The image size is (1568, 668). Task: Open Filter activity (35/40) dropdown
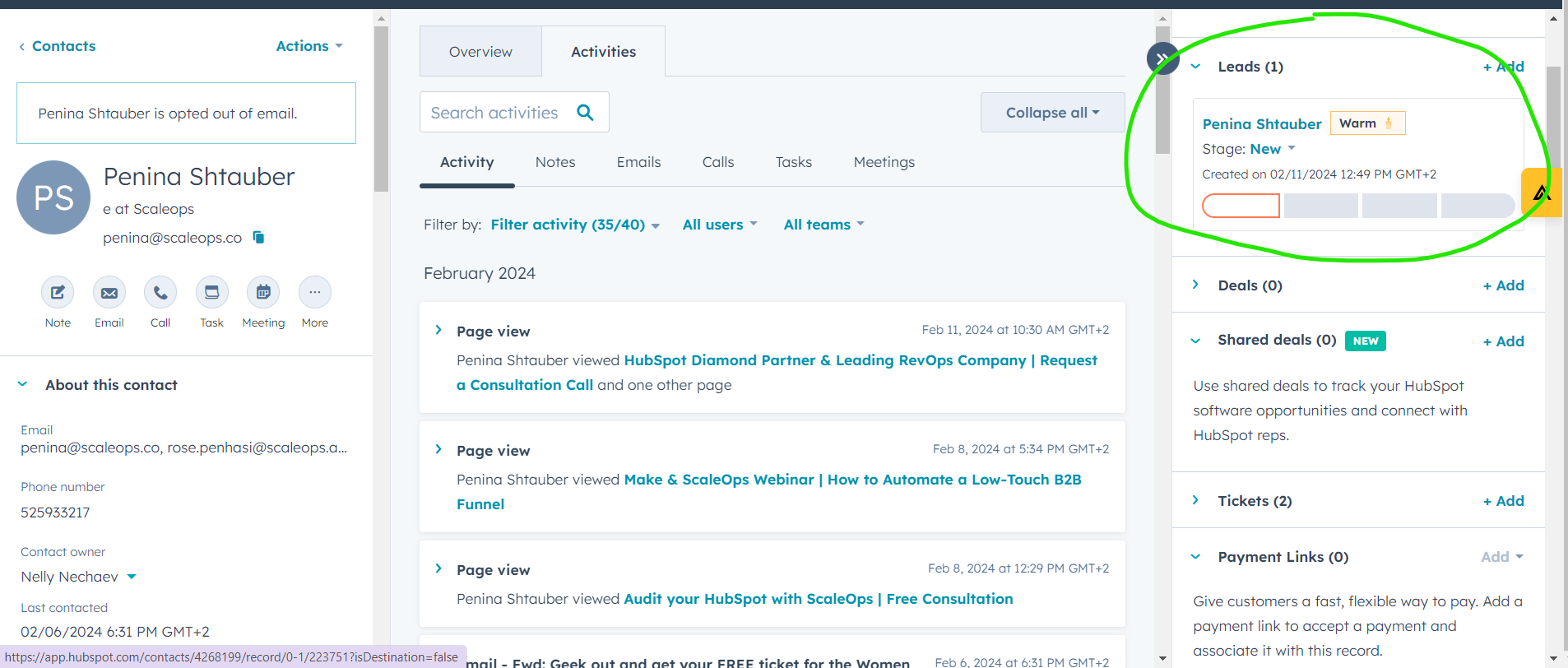[575, 225]
